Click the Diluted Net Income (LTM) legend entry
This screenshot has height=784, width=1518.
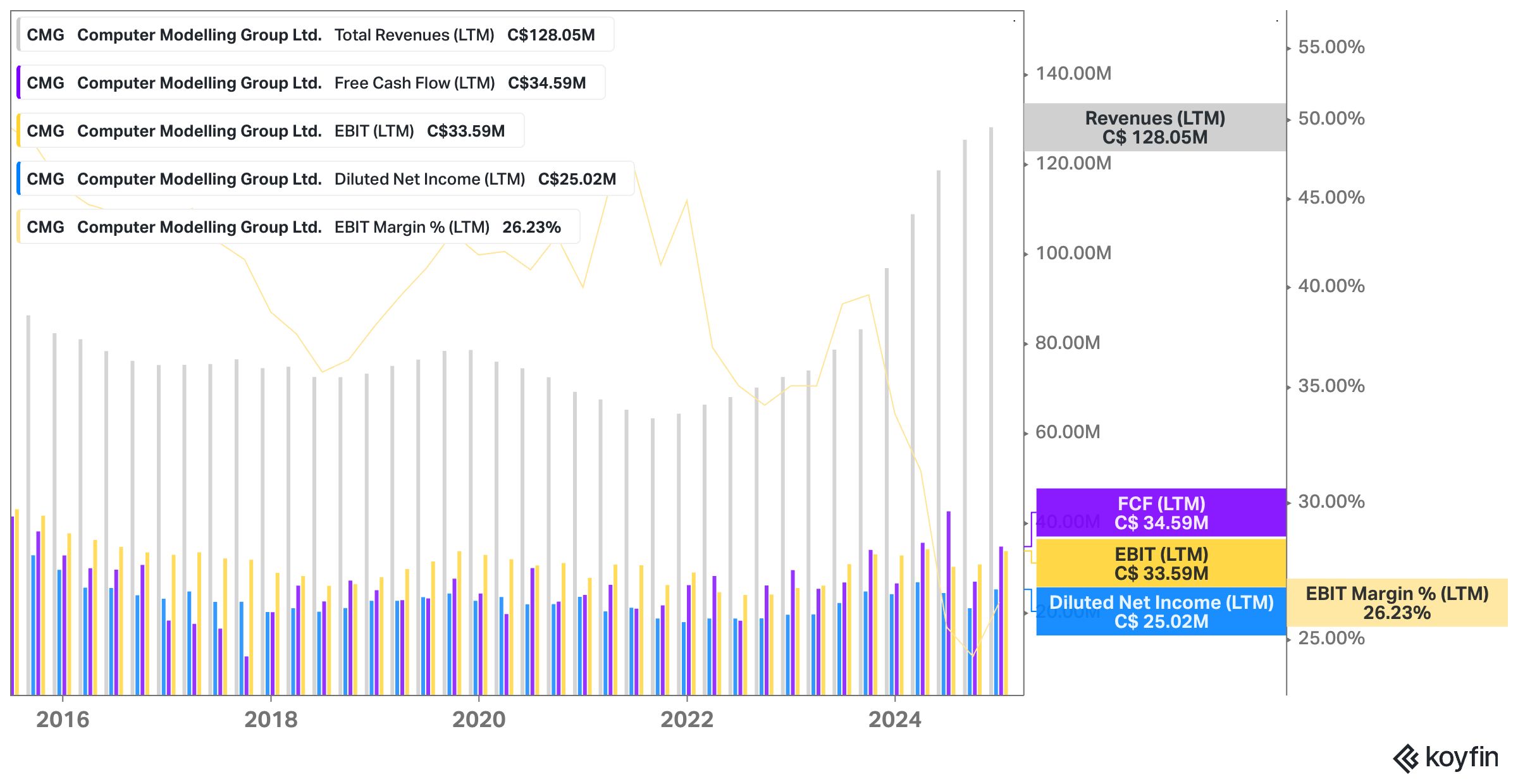[325, 179]
